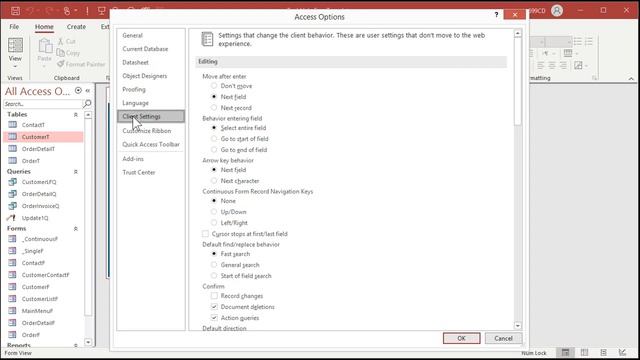Screen dimensions: 640x360
Task: Uncheck Action queries confirmation
Action: tap(214, 318)
